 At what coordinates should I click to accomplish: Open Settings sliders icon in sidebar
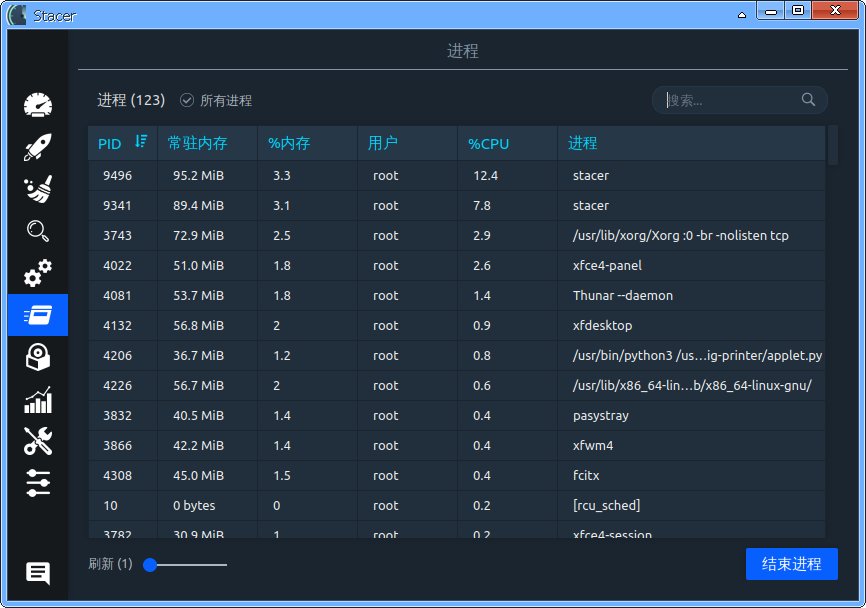38,483
